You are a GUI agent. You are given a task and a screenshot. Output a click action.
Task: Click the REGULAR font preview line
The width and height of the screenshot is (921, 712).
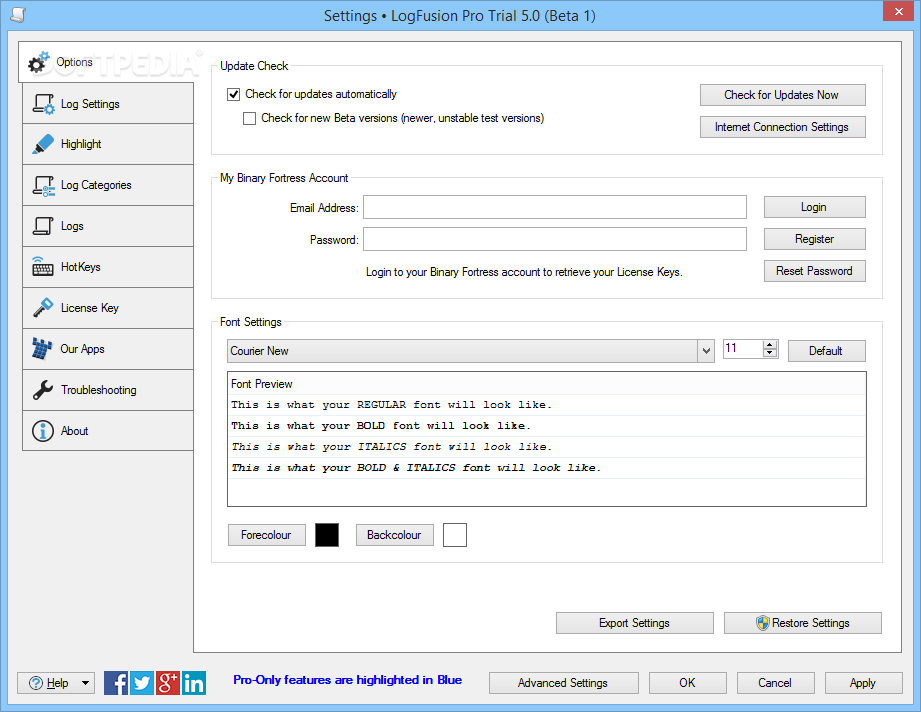point(546,405)
